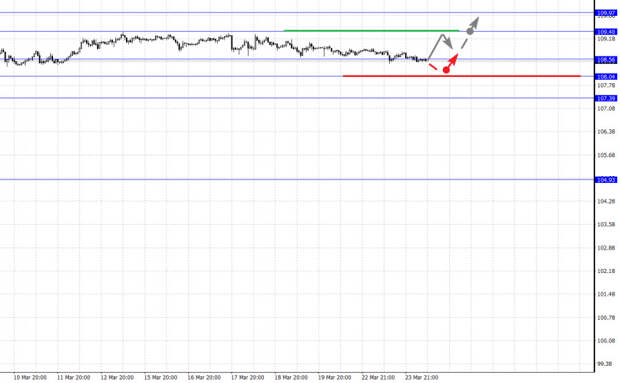This screenshot has height=383, width=620.
Task: Click the 103.58 price axis value
Action: click(606, 225)
